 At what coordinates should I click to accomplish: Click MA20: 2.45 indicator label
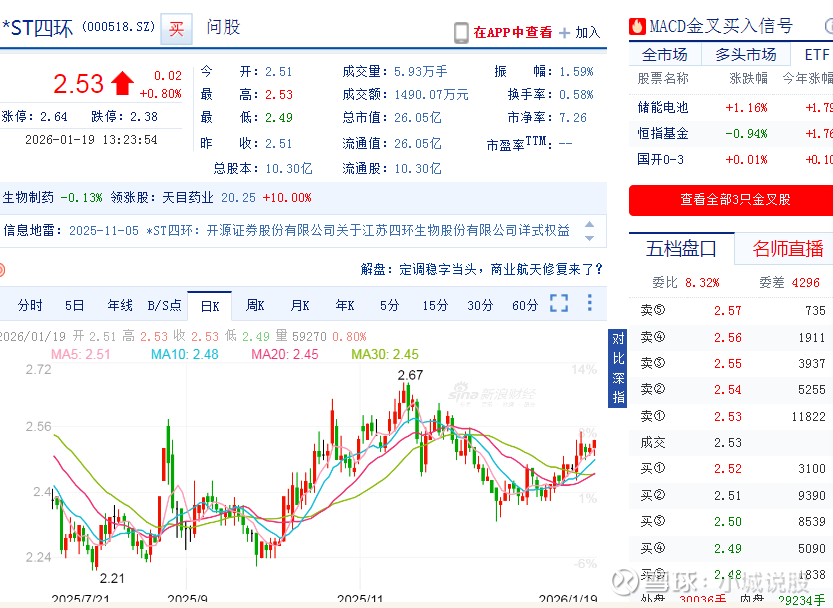[285, 354]
